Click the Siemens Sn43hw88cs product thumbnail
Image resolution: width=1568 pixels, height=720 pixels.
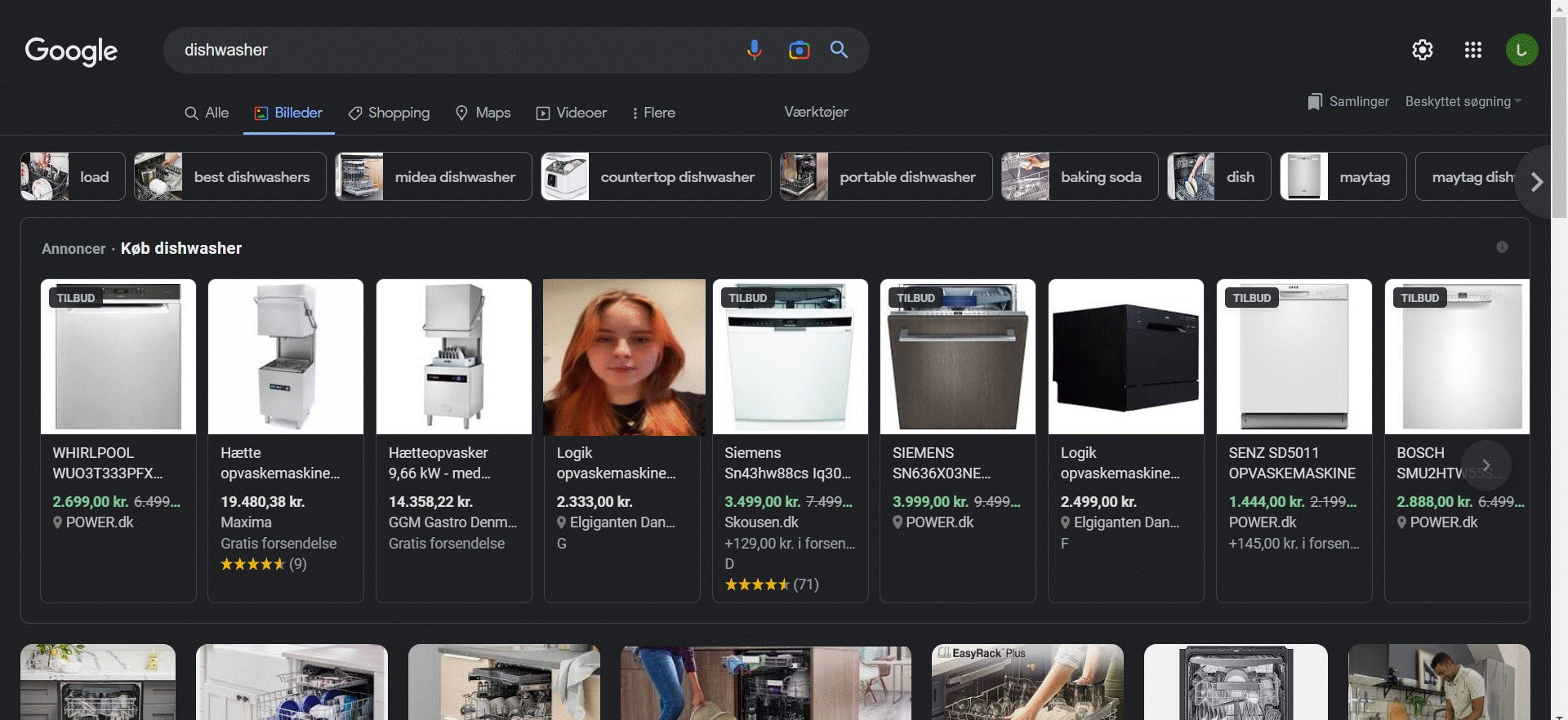790,357
